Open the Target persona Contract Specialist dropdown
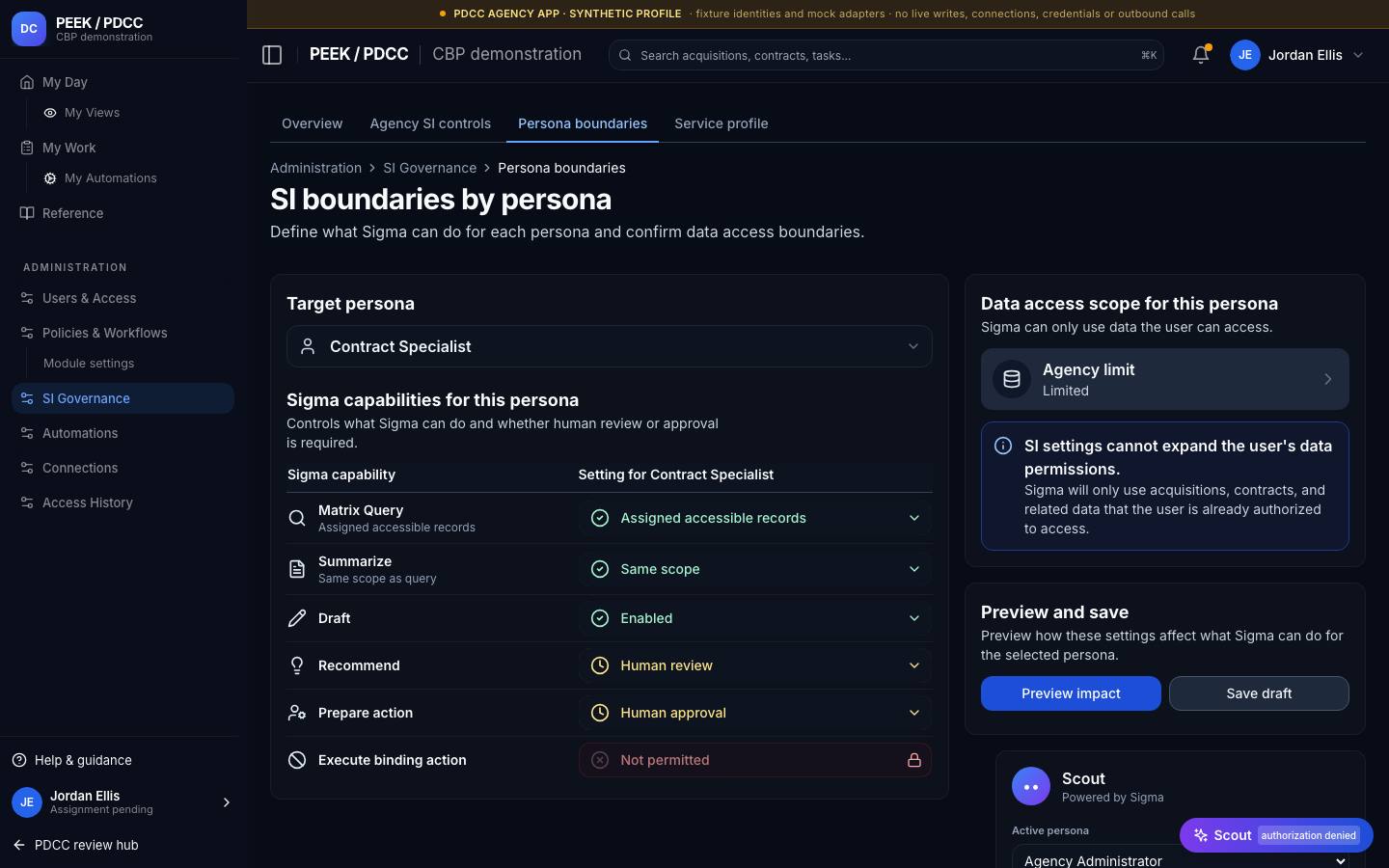1389x868 pixels. click(610, 346)
